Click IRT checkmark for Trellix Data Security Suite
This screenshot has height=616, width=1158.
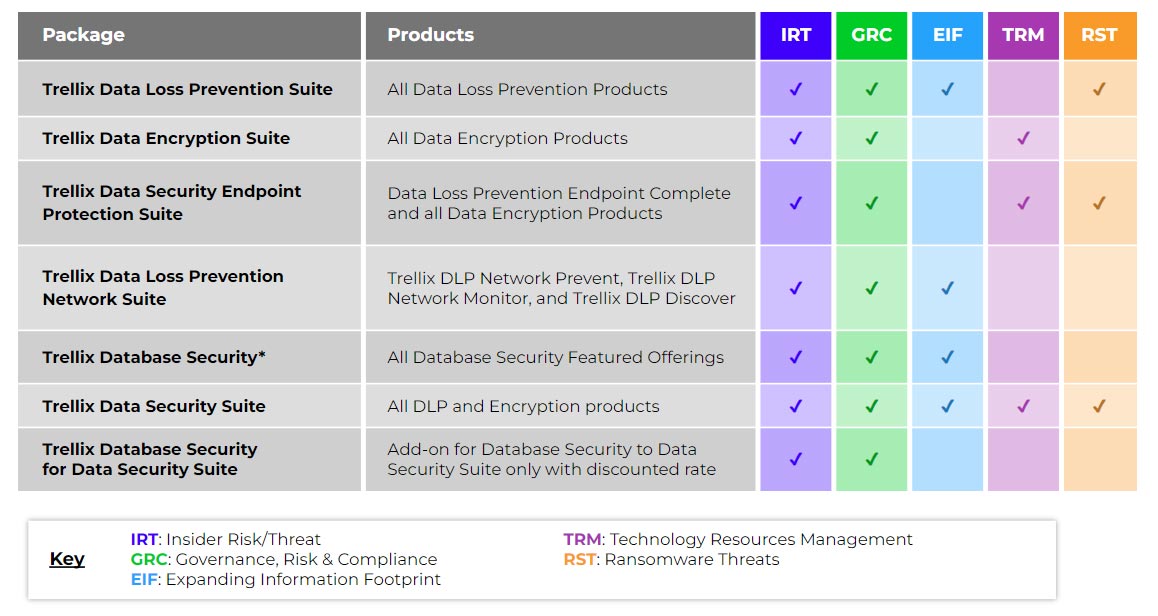tap(796, 406)
